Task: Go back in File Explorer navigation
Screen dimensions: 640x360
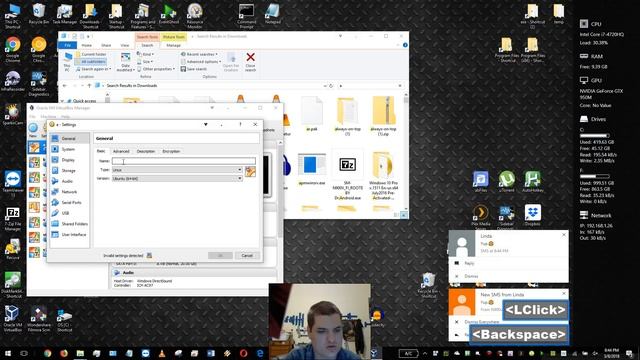Action: (x=64, y=86)
